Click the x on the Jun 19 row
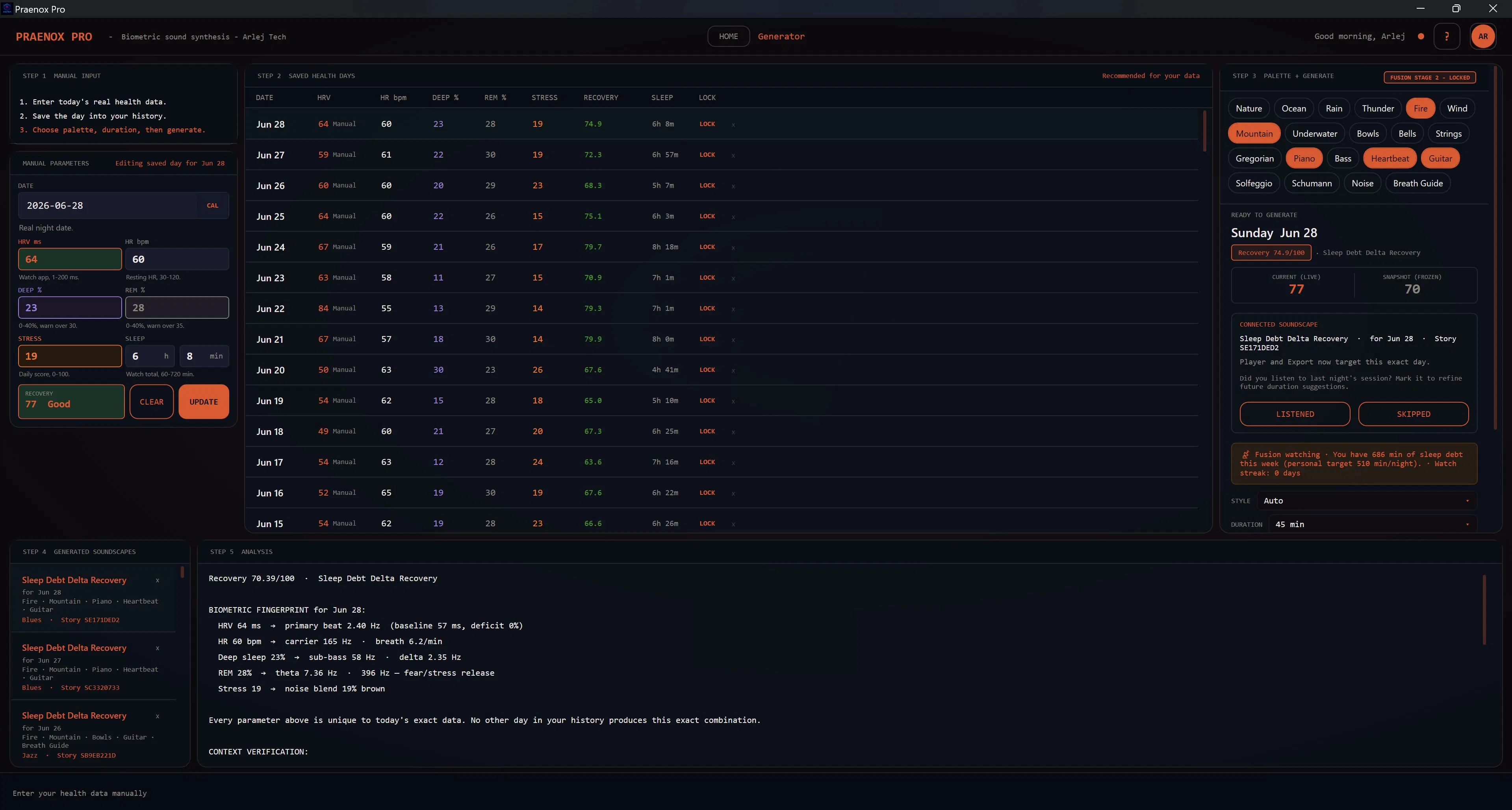Viewport: 1512px width, 810px height. click(733, 401)
